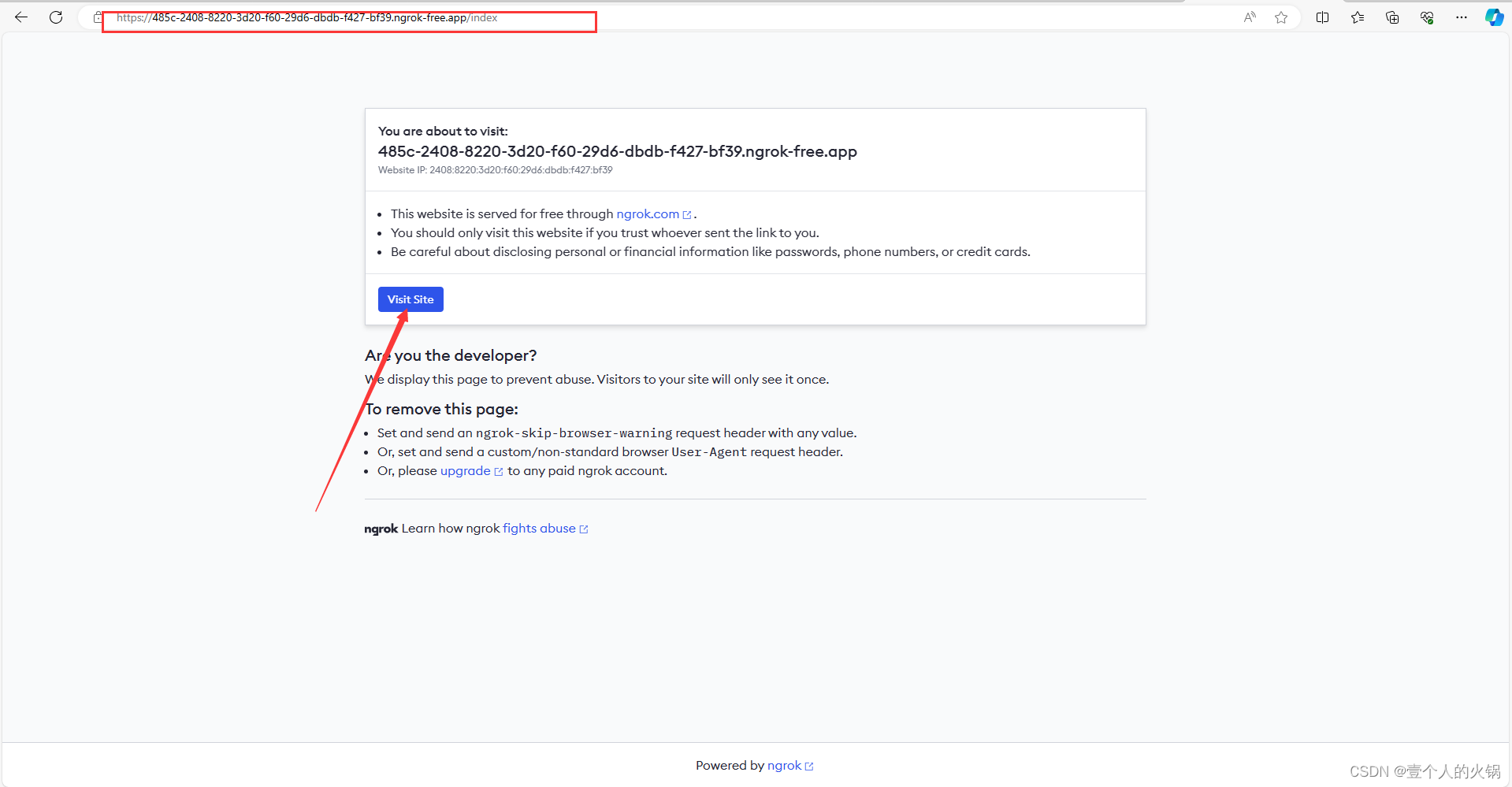Open the Settings and more menu

tap(1462, 17)
